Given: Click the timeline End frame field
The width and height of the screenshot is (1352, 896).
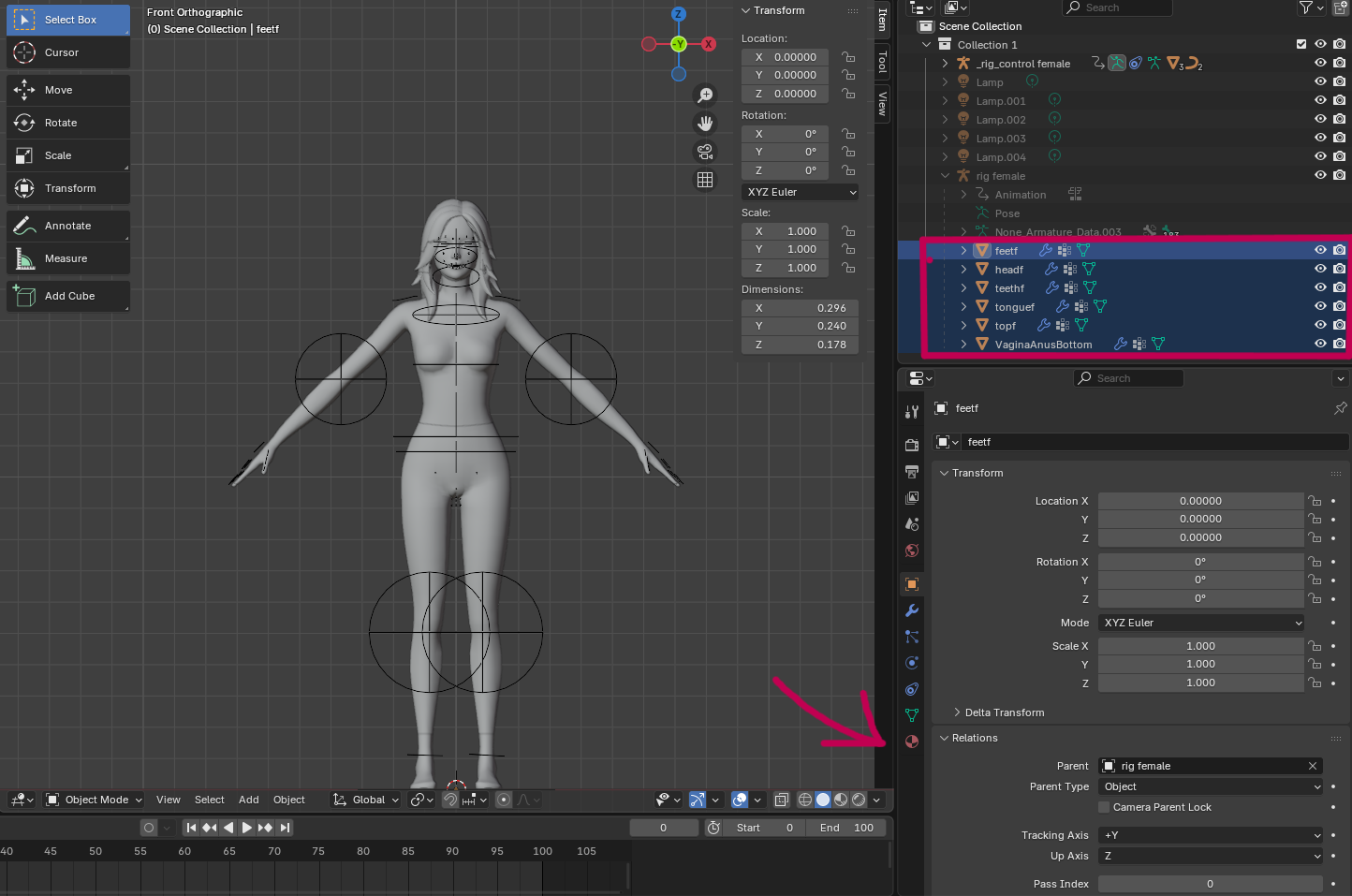Looking at the screenshot, I should pyautogui.click(x=846, y=828).
